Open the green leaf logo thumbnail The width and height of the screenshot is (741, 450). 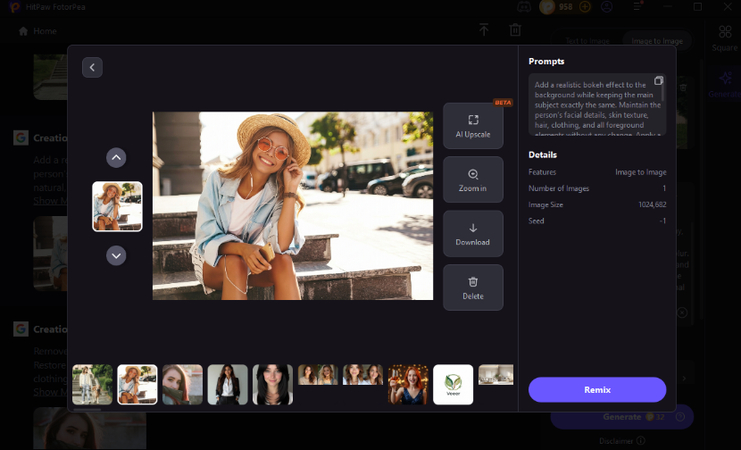pos(453,384)
